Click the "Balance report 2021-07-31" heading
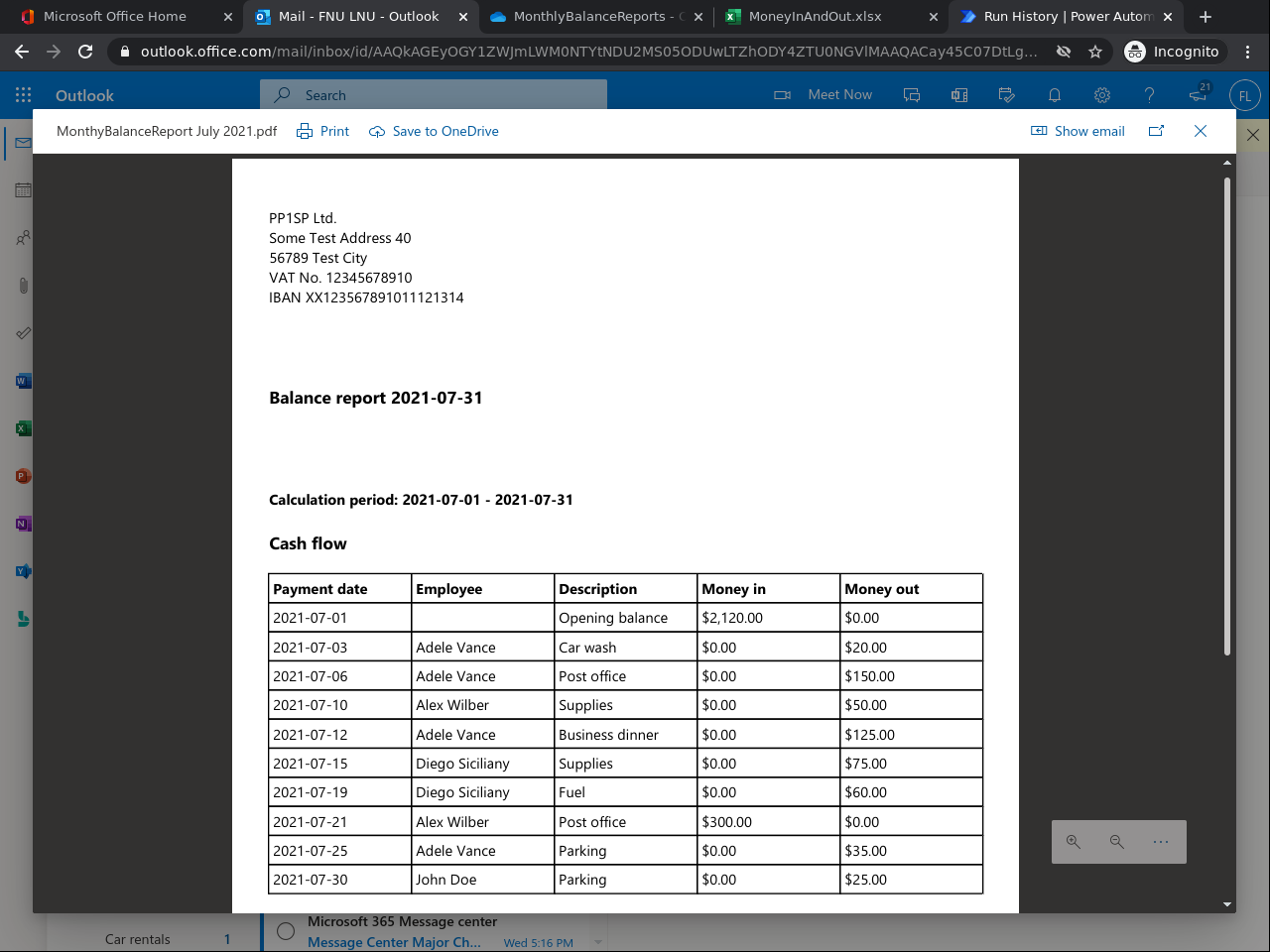The image size is (1270, 952). tap(376, 398)
